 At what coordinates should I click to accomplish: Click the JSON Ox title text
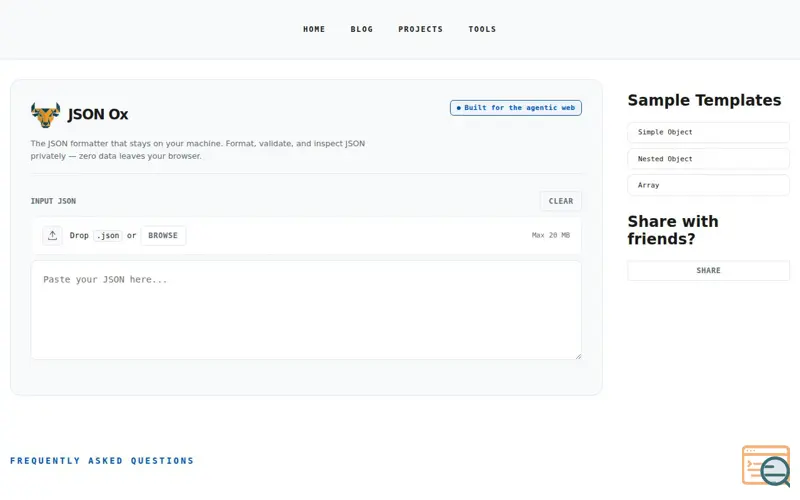pyautogui.click(x=98, y=114)
